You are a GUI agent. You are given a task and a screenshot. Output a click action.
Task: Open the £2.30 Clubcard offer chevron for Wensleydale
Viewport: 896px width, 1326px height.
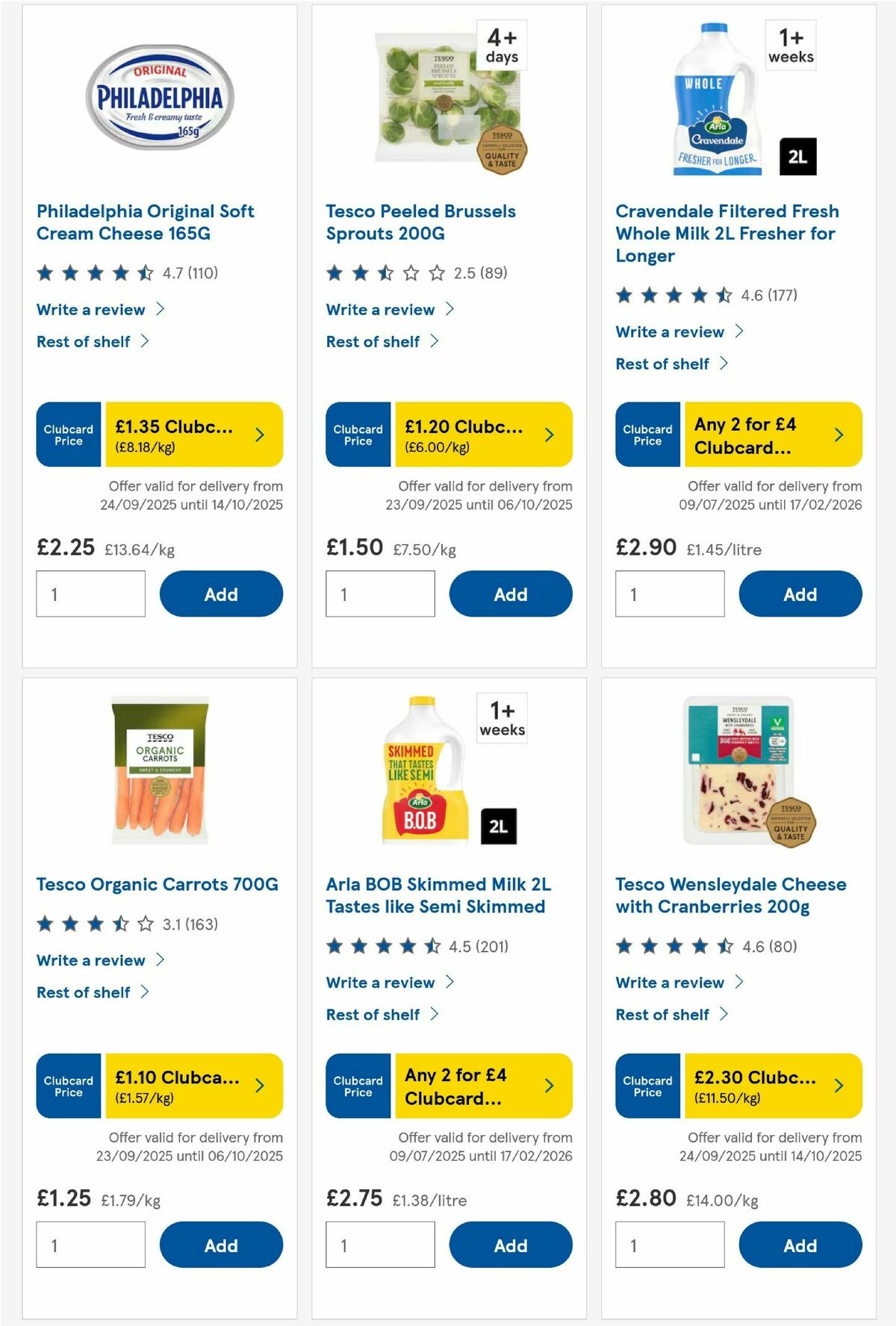(837, 1086)
